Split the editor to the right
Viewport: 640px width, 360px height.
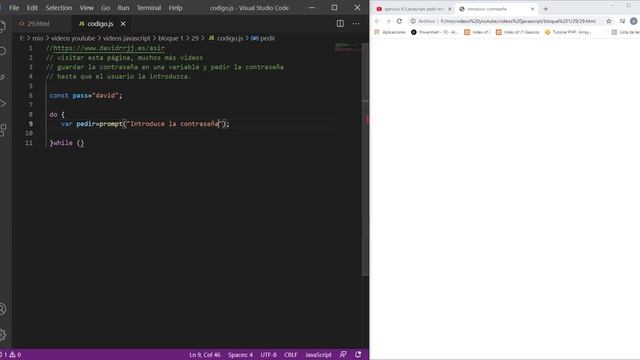(x=340, y=24)
